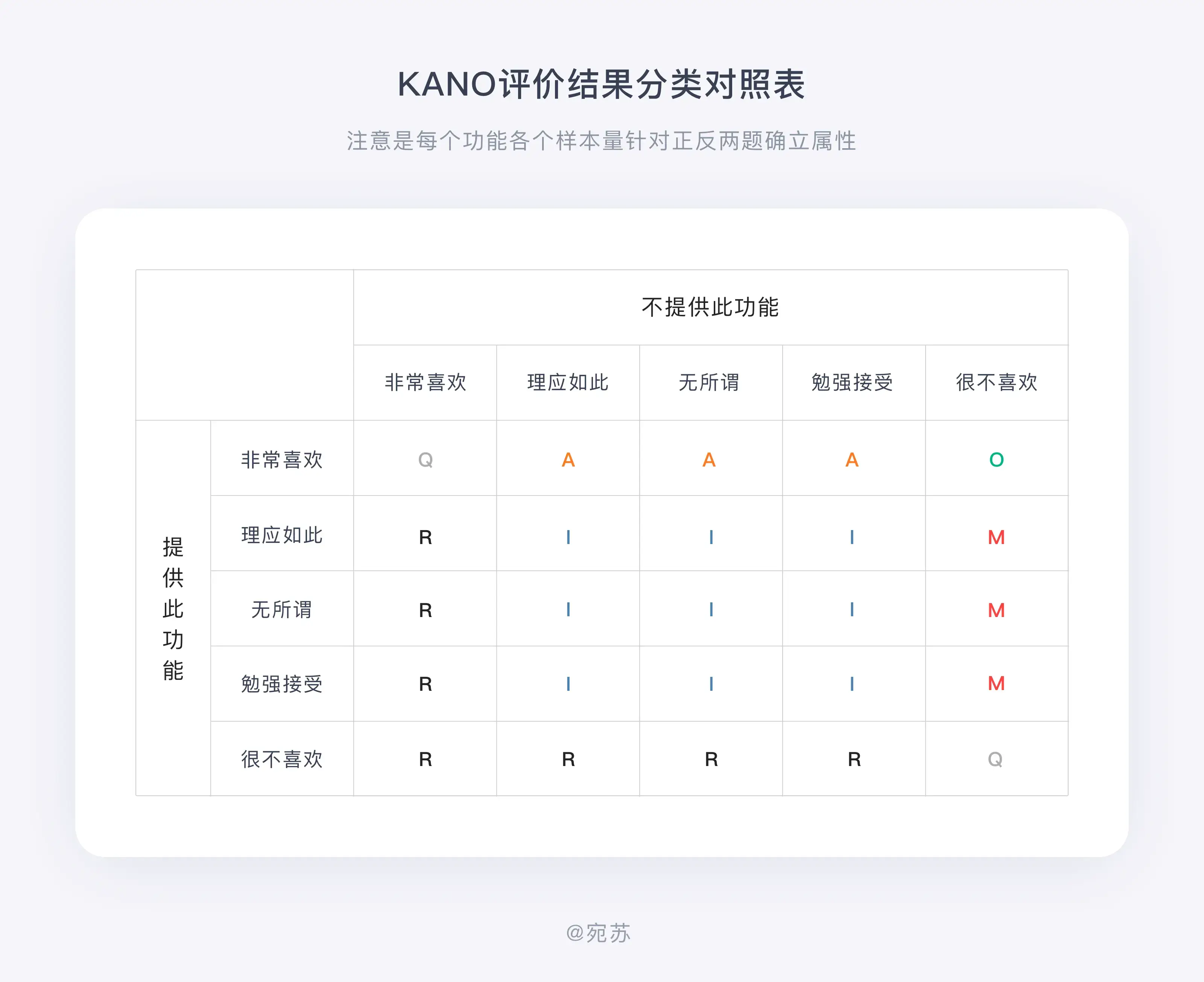Click the I cell at row 无所谓, column 理应如此
Viewport: 1204px width, 982px height.
[x=569, y=609]
